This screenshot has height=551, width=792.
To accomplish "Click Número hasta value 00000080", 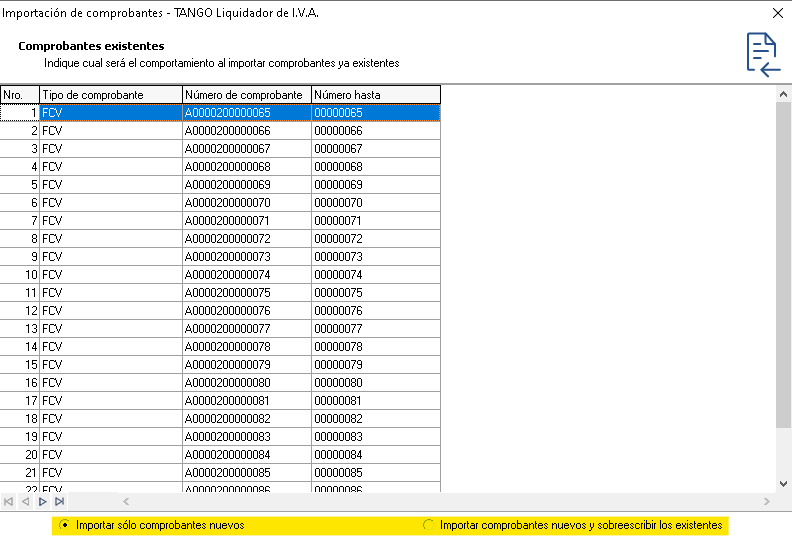I will [x=376, y=383].
